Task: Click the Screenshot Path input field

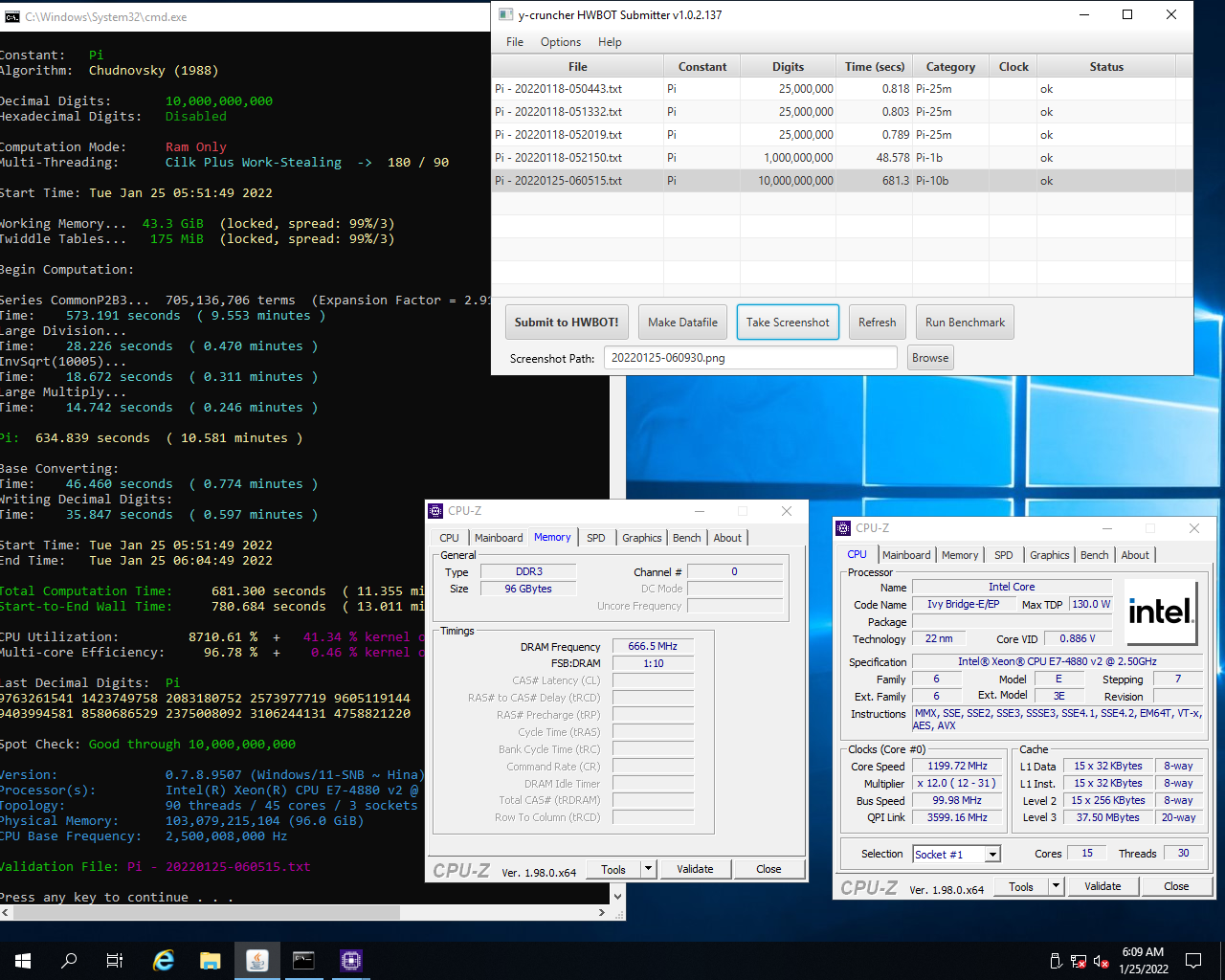Action: point(750,358)
